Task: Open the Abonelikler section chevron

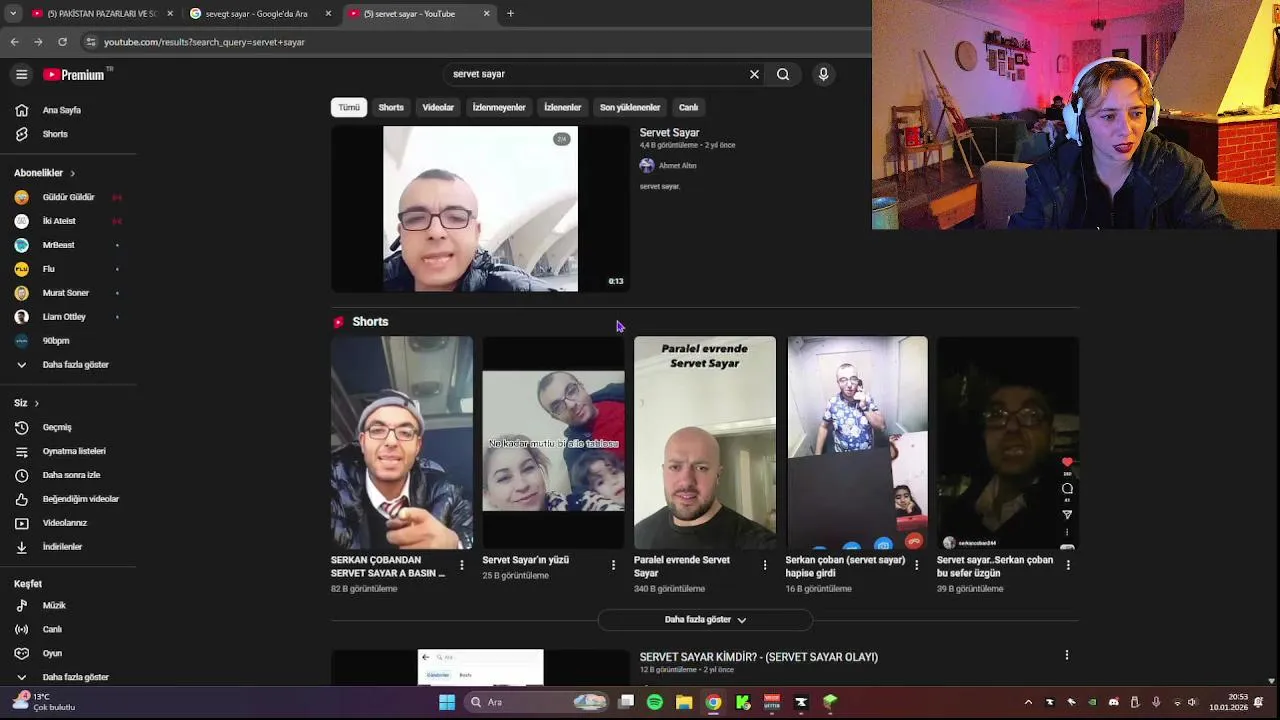Action: [x=72, y=173]
